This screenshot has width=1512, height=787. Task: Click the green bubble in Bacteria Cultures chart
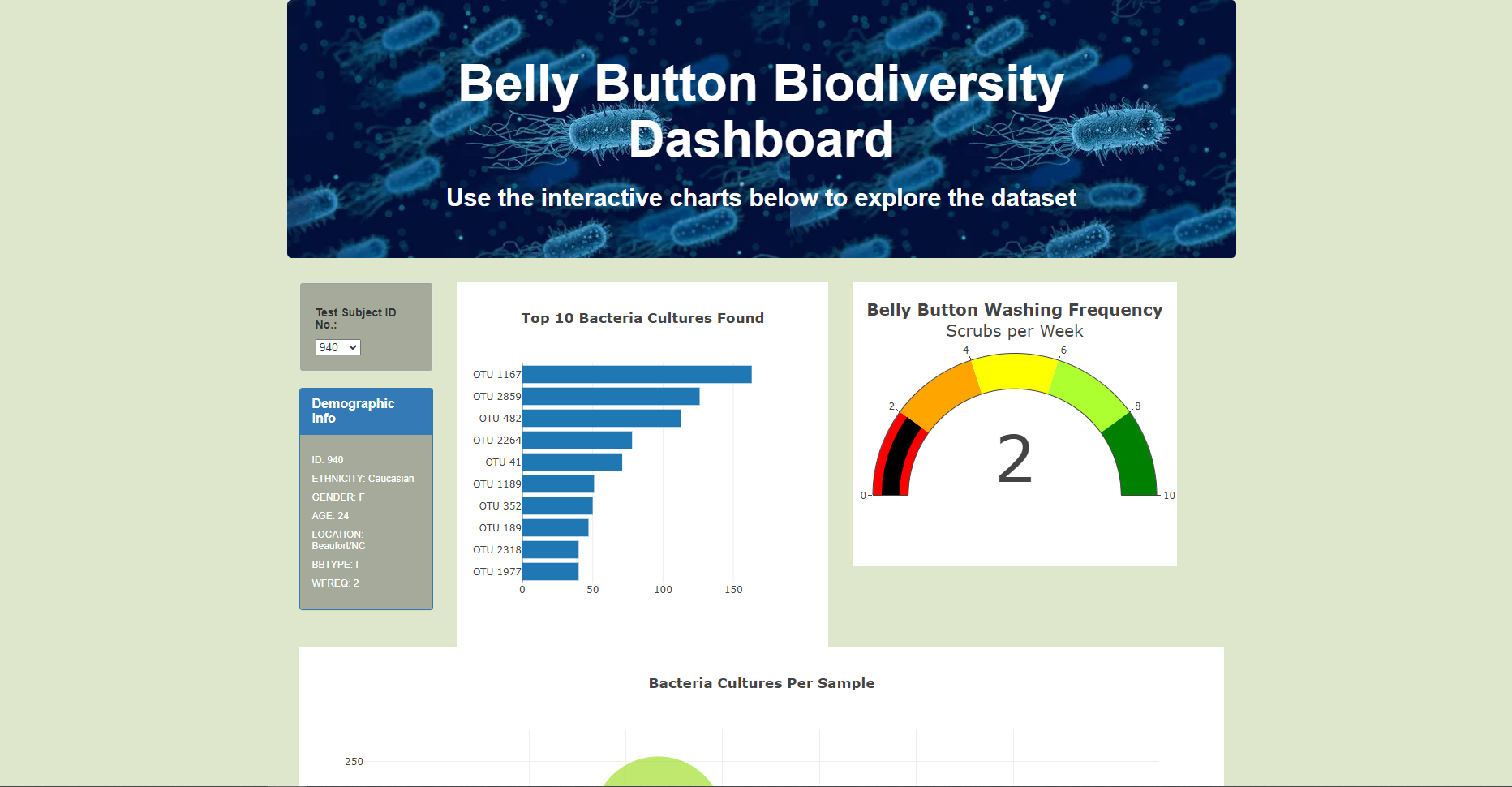click(x=657, y=775)
